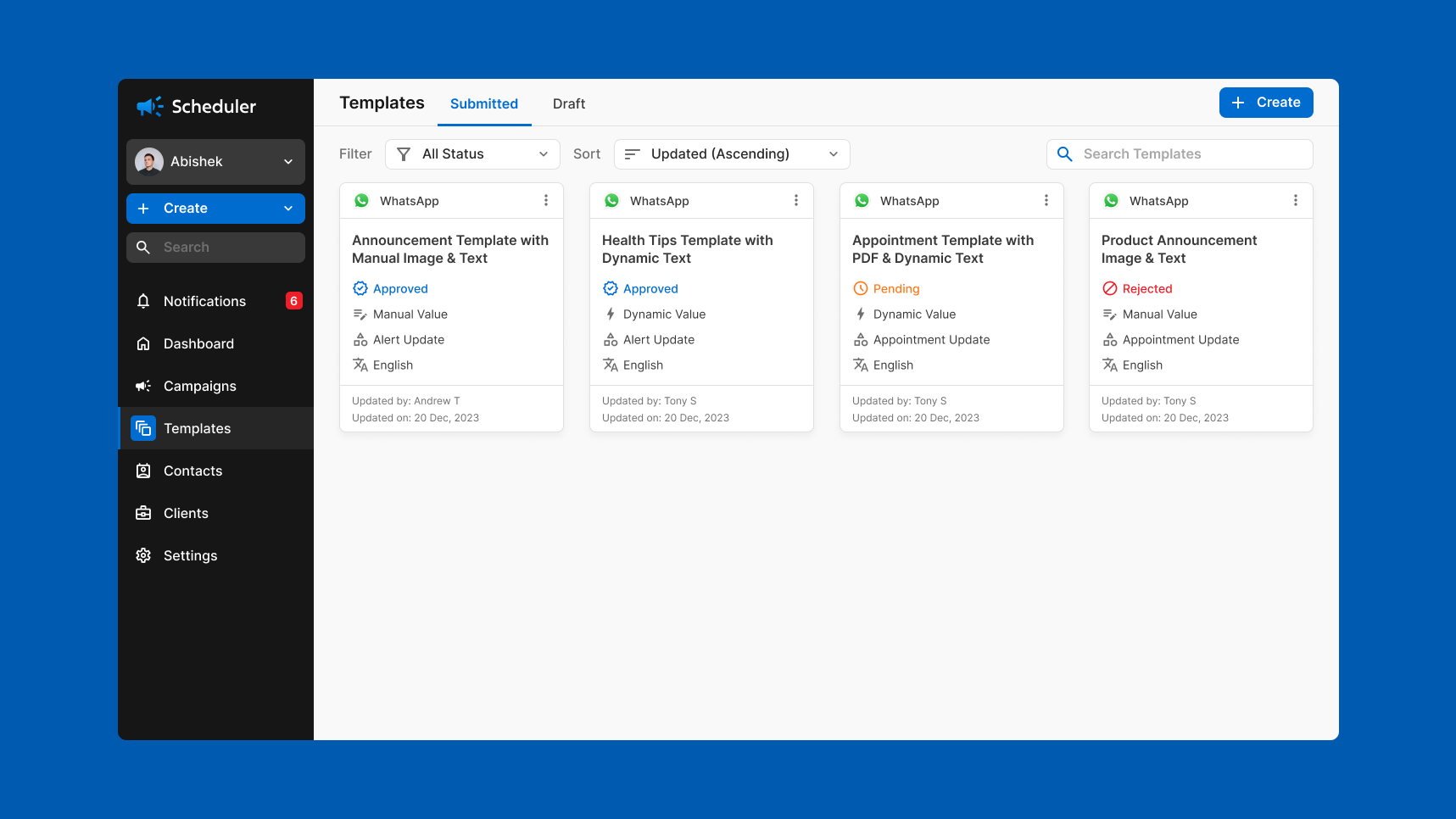Switch to the Draft tab
1456x819 pixels.
(568, 103)
